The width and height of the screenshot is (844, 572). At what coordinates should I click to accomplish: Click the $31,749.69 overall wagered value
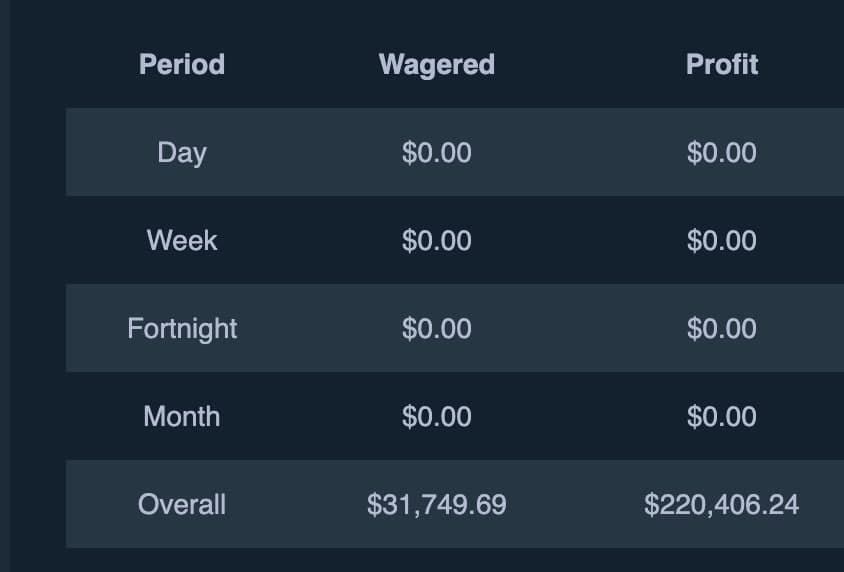pyautogui.click(x=437, y=505)
